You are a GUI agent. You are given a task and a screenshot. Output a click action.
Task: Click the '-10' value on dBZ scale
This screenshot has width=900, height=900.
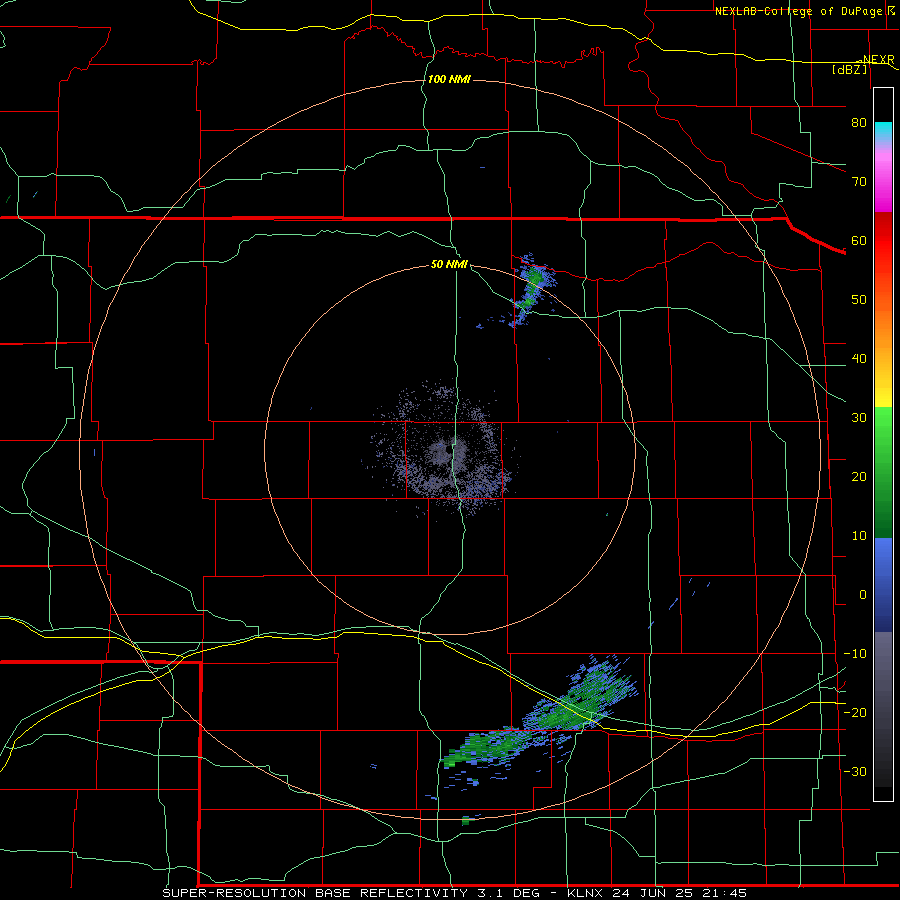pos(855,654)
